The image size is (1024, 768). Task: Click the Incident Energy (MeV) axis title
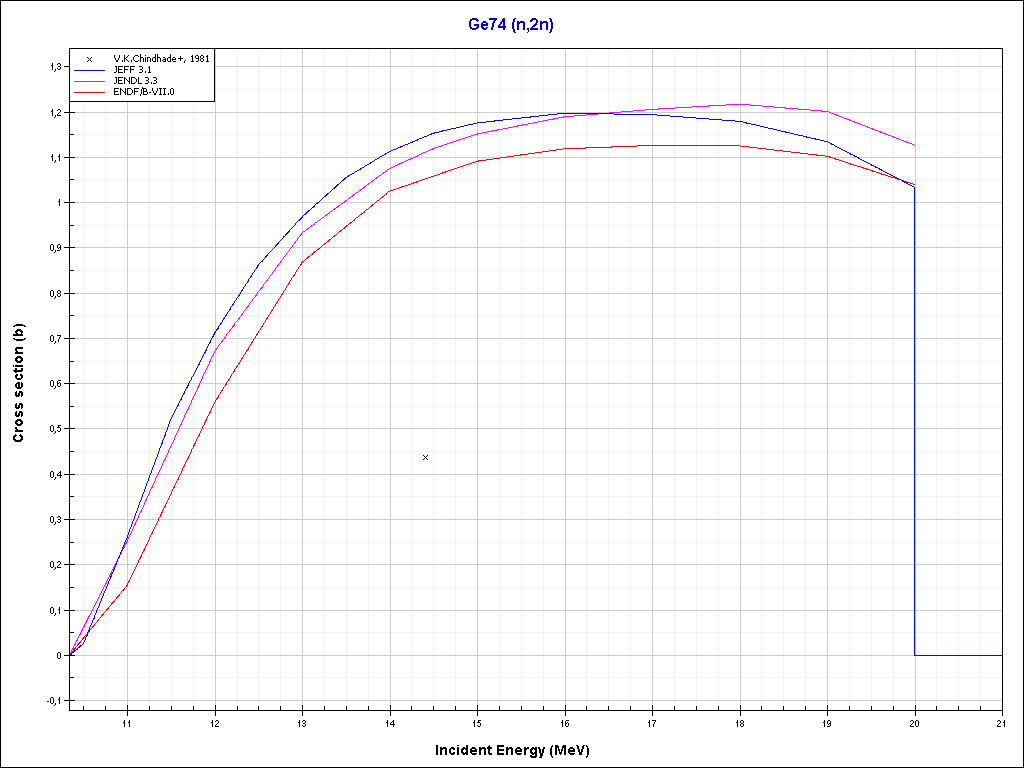[x=519, y=750]
